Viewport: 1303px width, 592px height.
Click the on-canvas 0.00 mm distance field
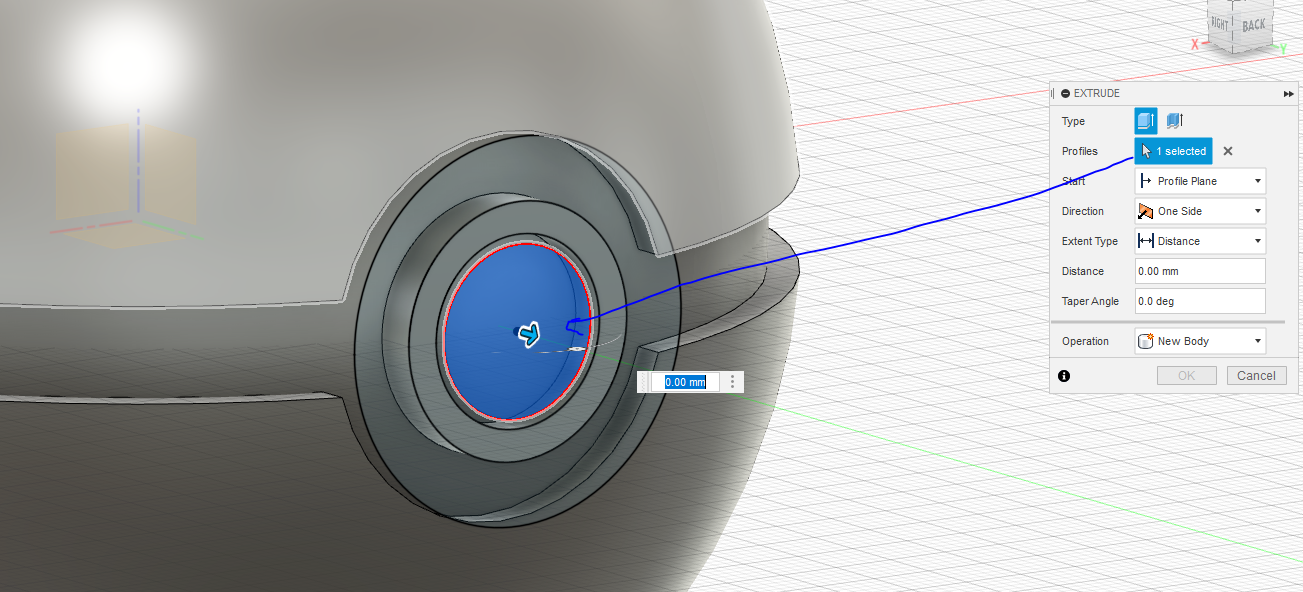pyautogui.click(x=685, y=382)
